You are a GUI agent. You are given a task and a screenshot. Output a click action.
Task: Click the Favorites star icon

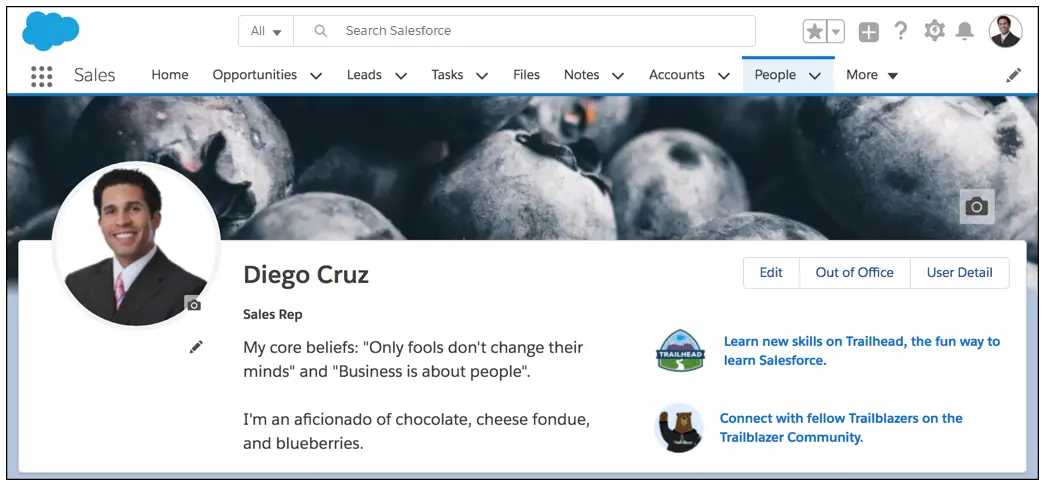pos(814,31)
